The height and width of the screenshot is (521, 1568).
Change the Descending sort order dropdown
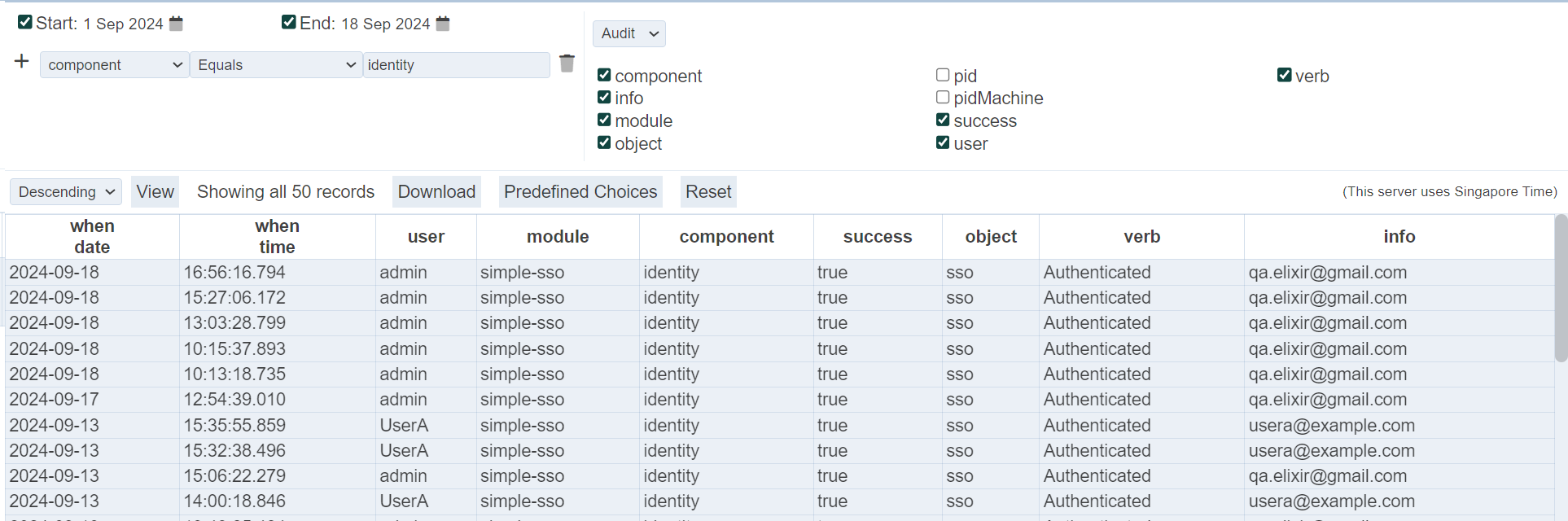coord(66,192)
